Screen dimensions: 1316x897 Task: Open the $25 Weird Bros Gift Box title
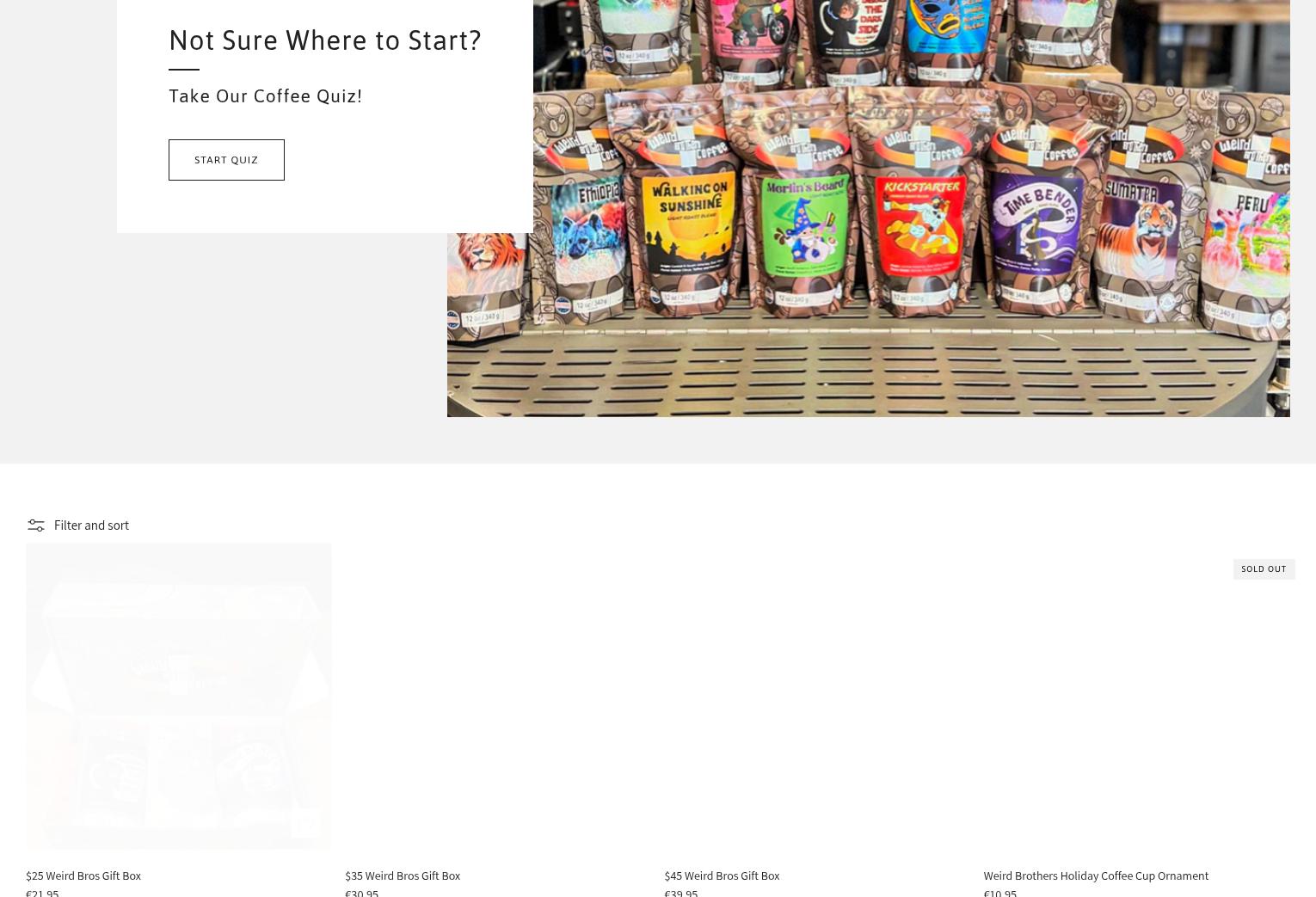point(83,875)
